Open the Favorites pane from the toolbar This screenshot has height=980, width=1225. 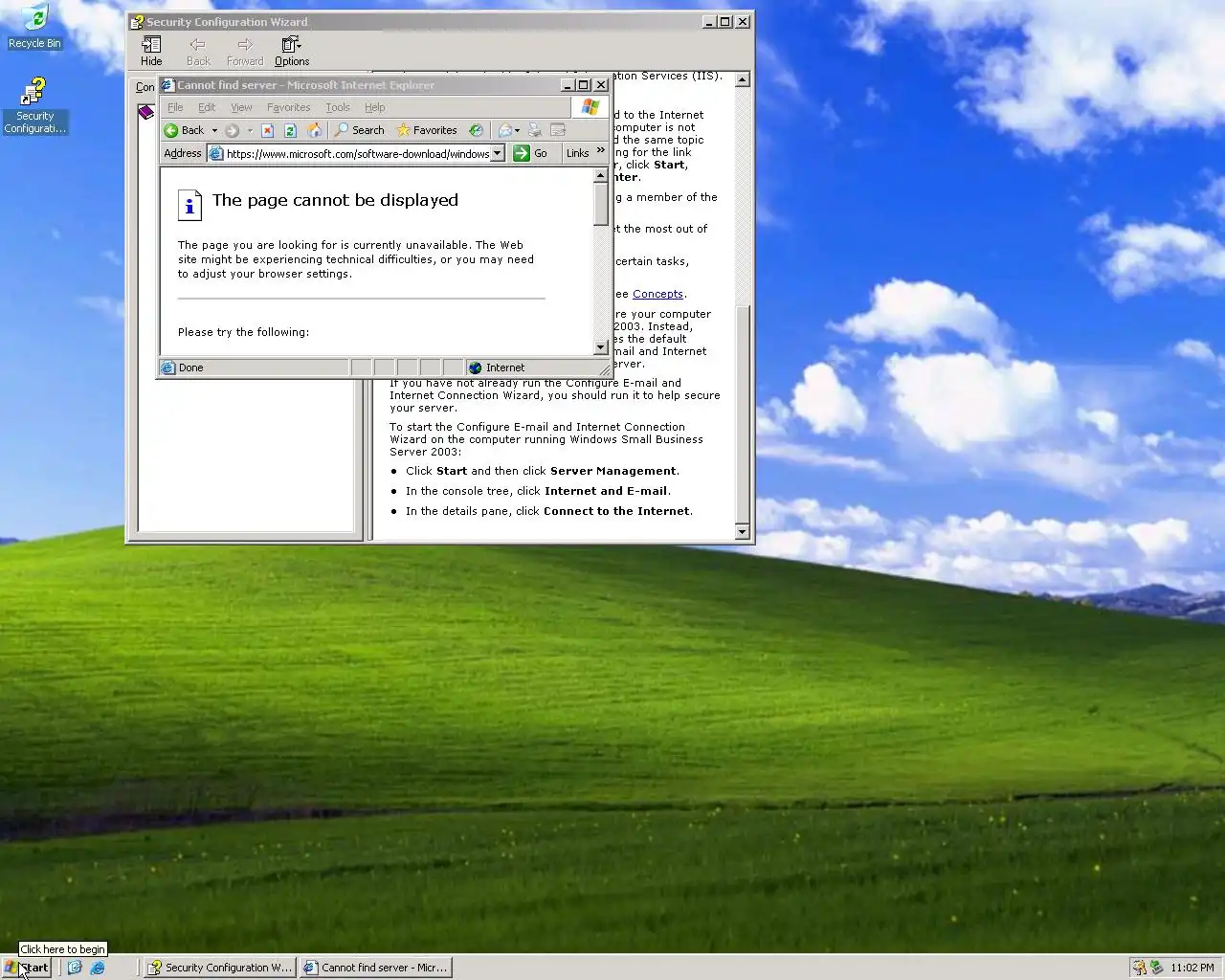tap(427, 130)
